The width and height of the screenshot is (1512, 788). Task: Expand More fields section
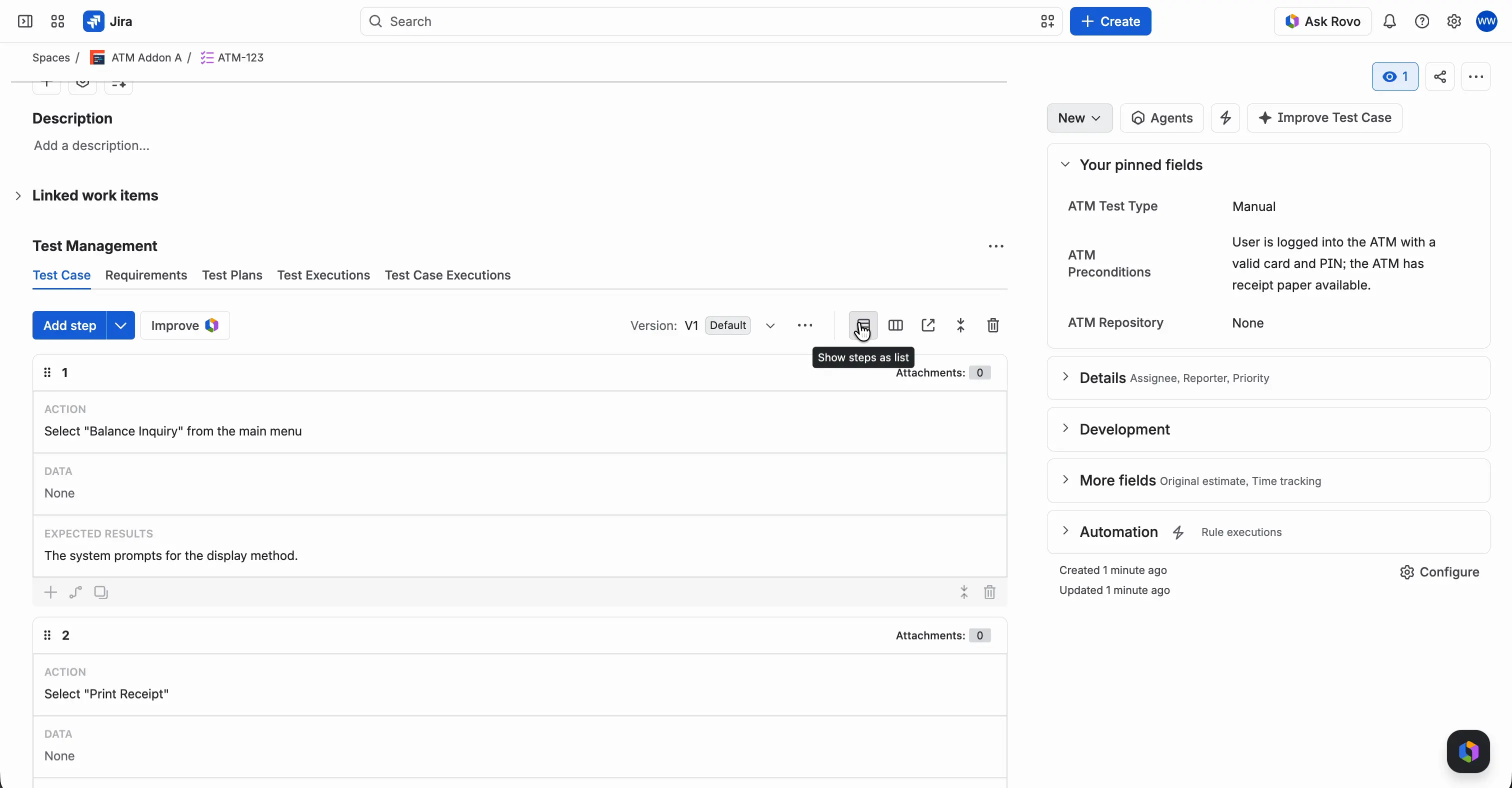click(x=1065, y=480)
